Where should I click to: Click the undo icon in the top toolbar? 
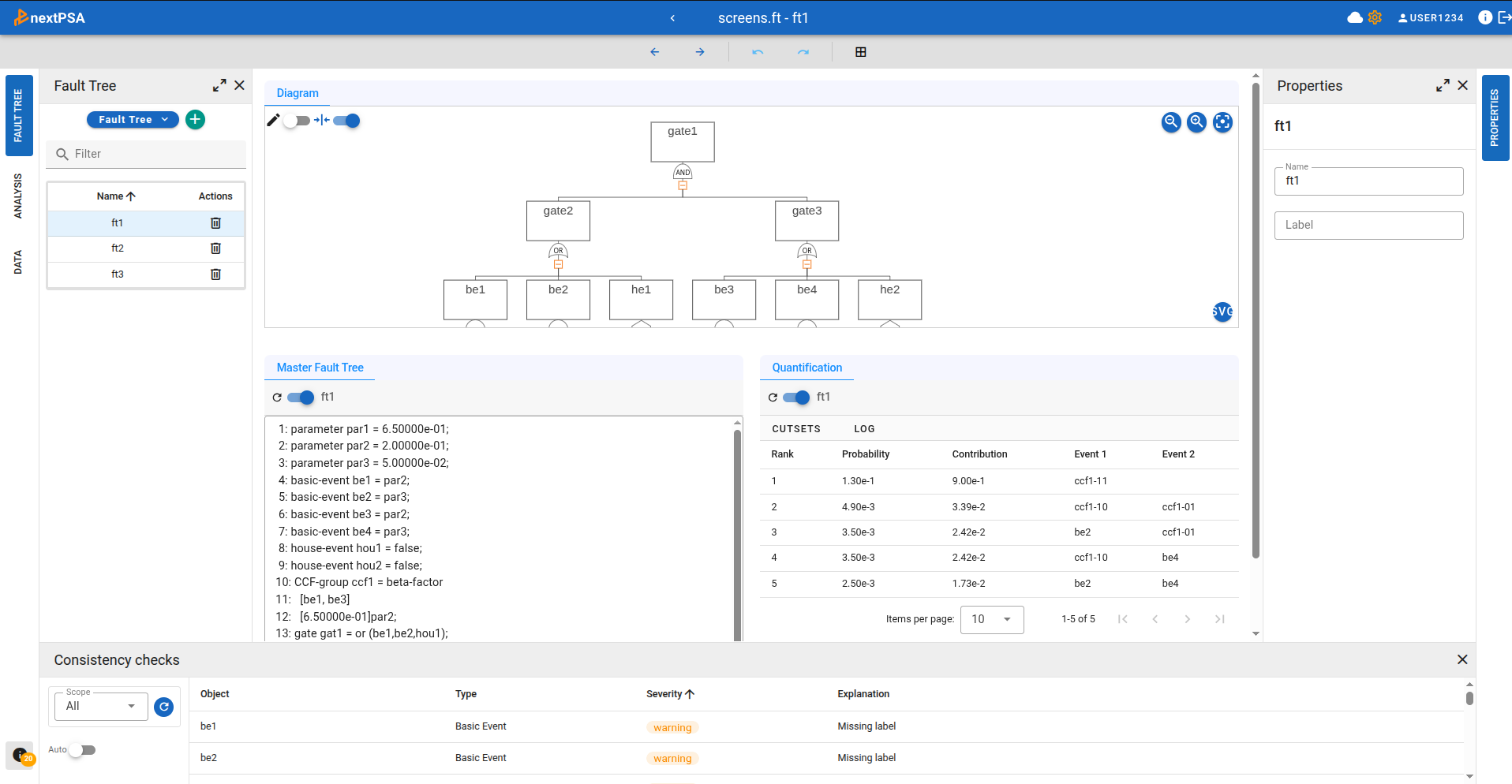(x=756, y=51)
